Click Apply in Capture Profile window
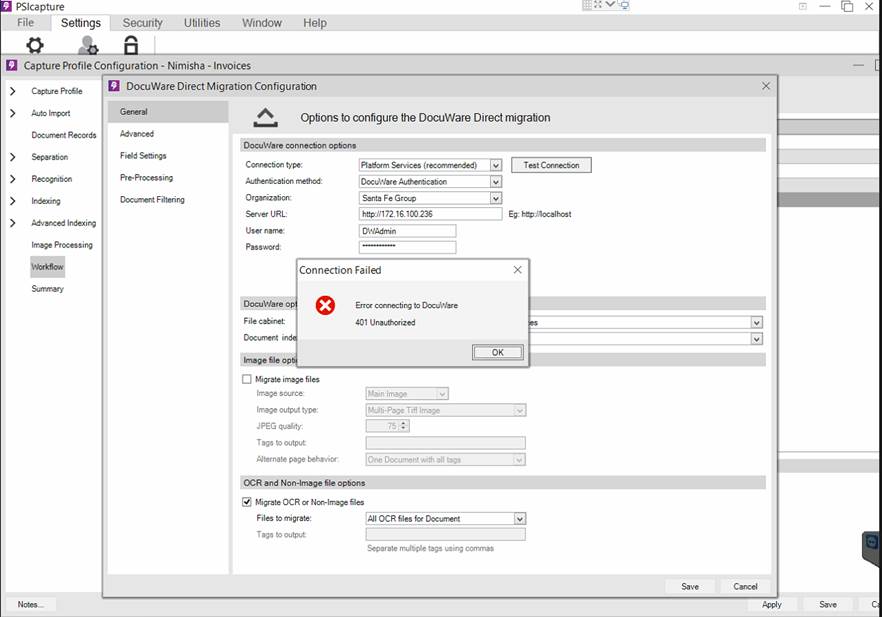The width and height of the screenshot is (882, 617). tap(771, 604)
